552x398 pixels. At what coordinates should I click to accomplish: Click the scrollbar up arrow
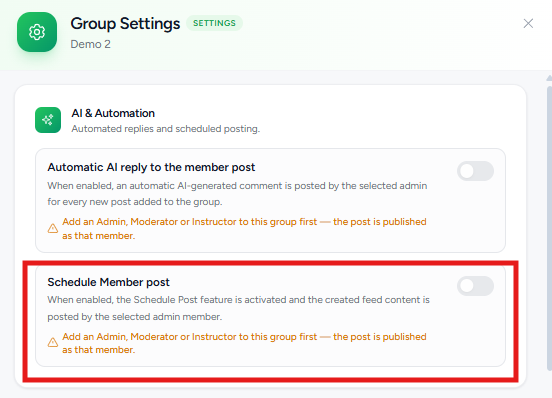coord(549,78)
